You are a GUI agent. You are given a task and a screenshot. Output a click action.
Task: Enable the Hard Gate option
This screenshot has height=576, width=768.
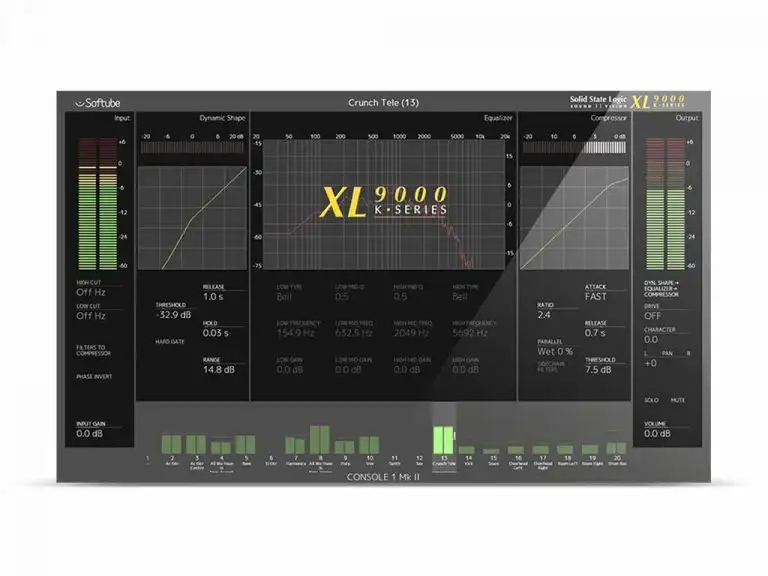click(170, 342)
